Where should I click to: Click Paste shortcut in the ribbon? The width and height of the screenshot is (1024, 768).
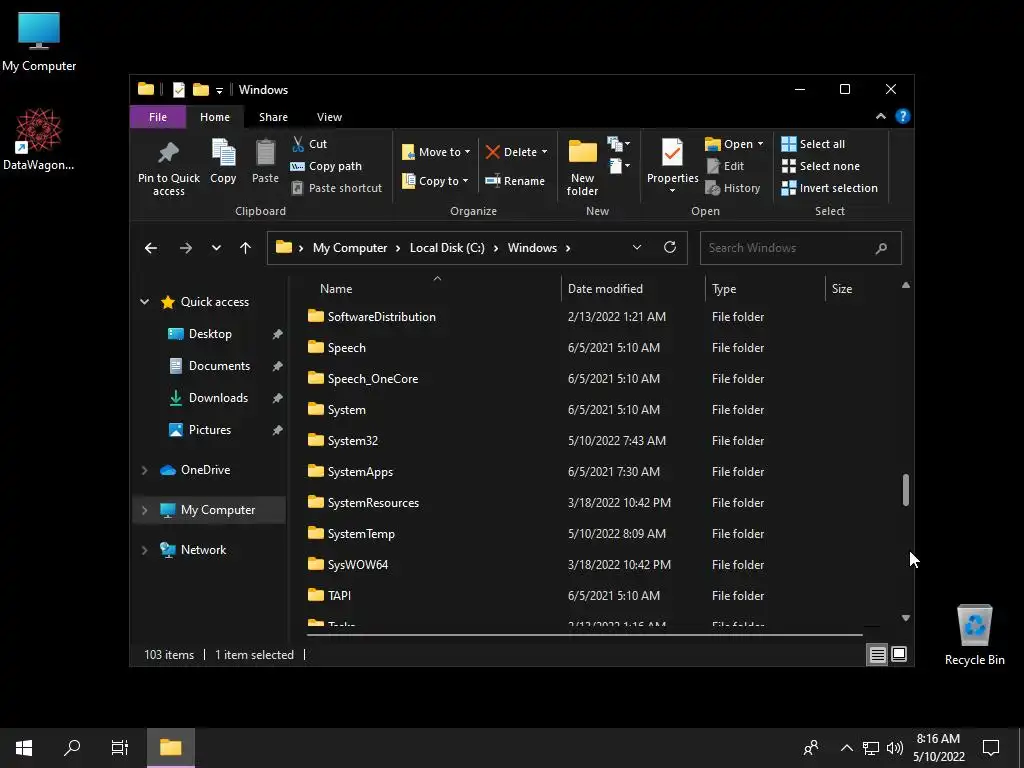[x=336, y=188]
